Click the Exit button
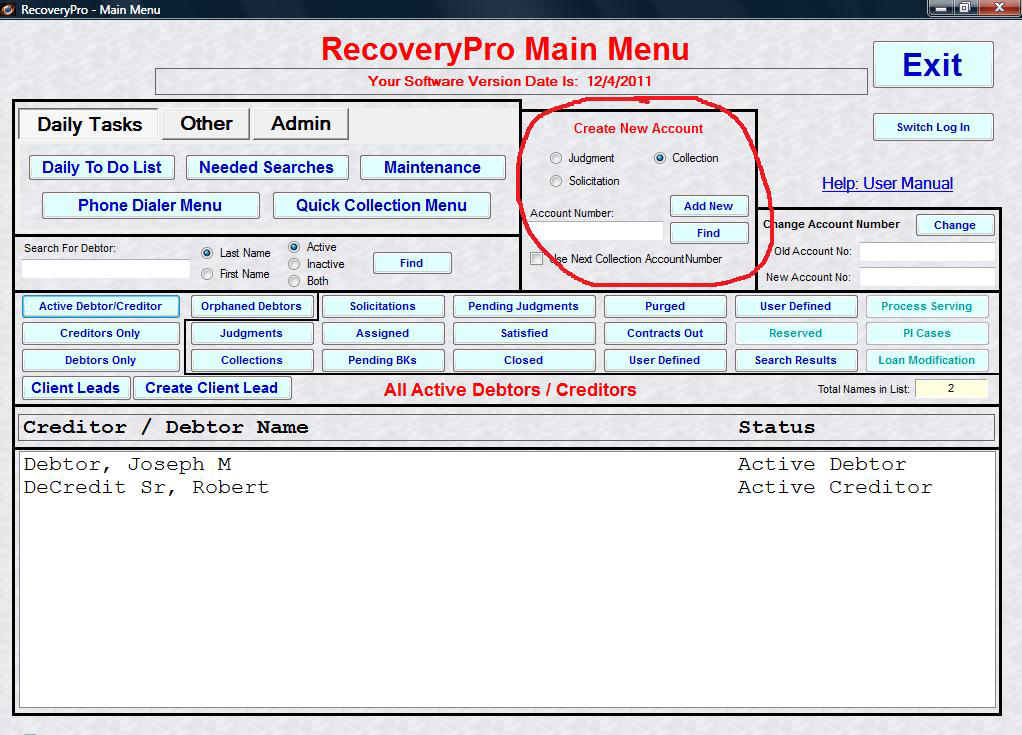 (933, 65)
